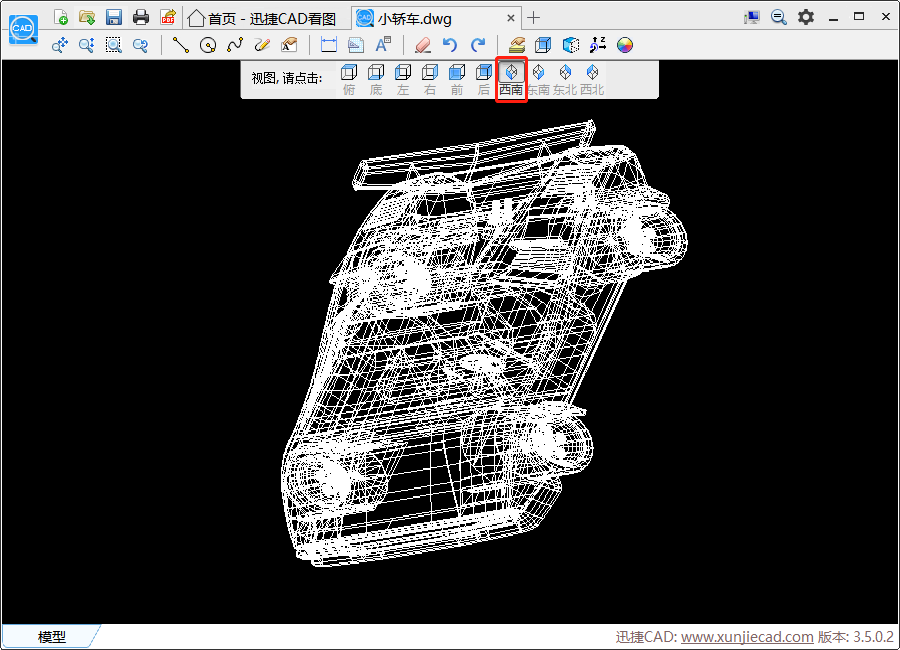
Task: Select the curve polyline tool
Action: (x=235, y=45)
